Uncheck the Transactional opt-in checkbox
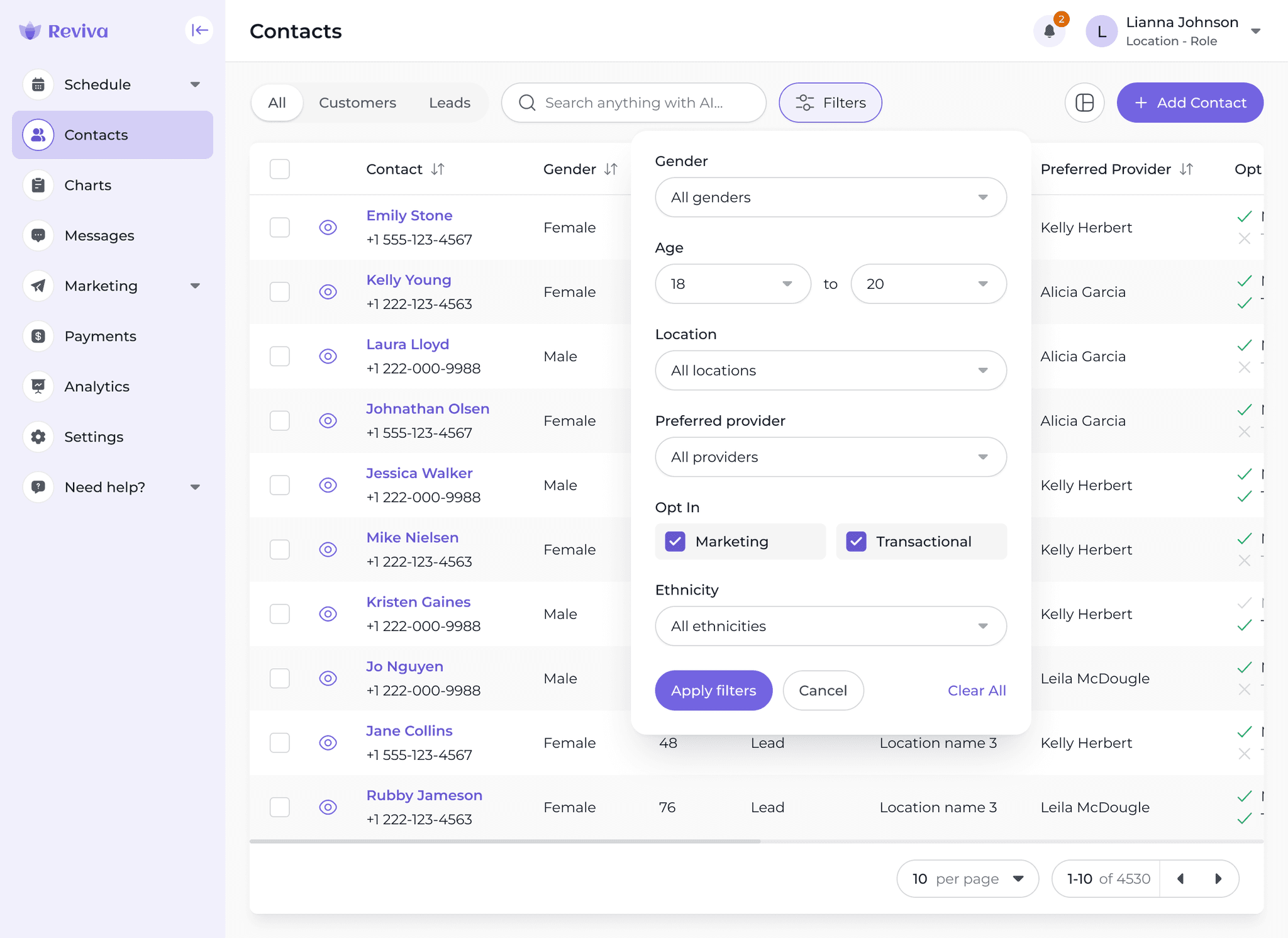The width and height of the screenshot is (1288, 938). tap(856, 542)
